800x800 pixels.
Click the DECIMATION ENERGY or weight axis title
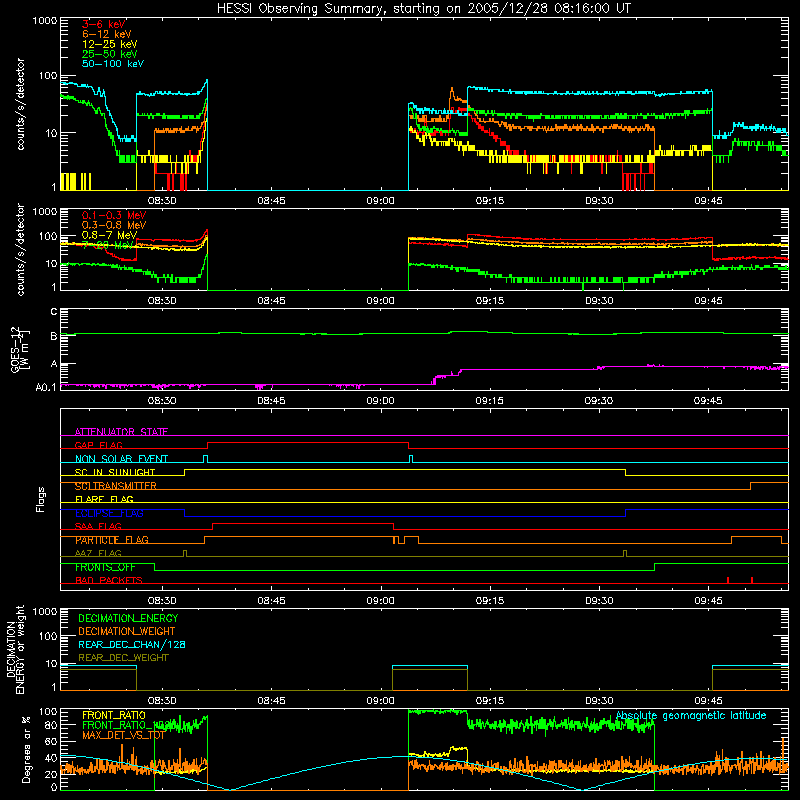[x=15, y=649]
